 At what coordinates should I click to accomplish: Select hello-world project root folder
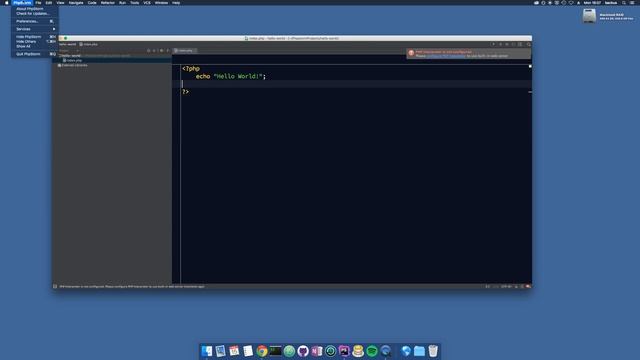coord(71,56)
